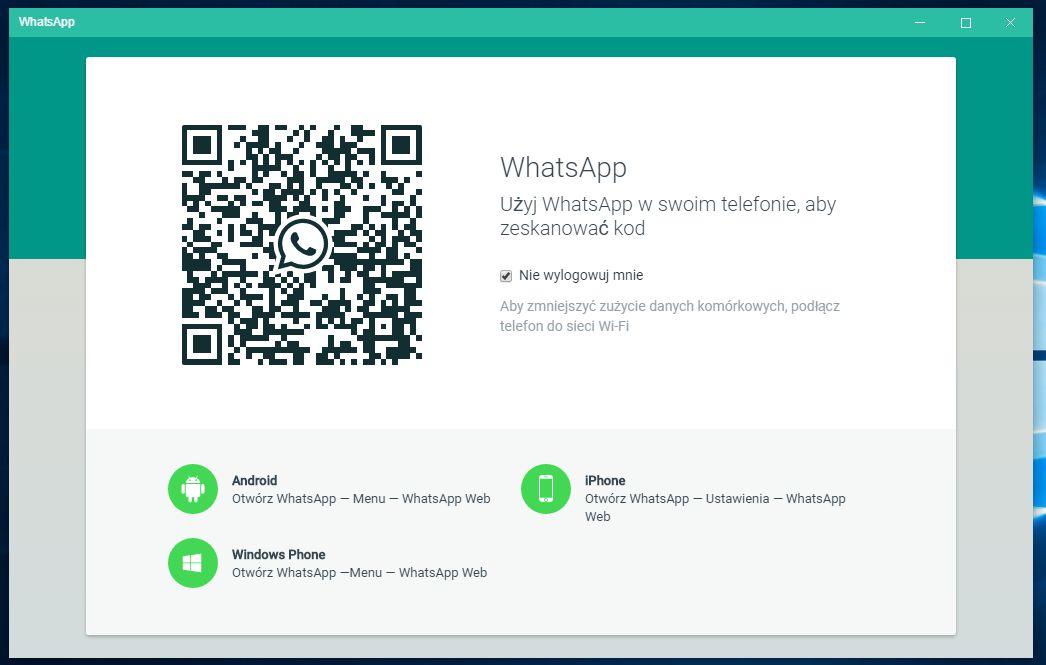Click the 'Android' heading
This screenshot has width=1046, height=665.
coord(254,480)
